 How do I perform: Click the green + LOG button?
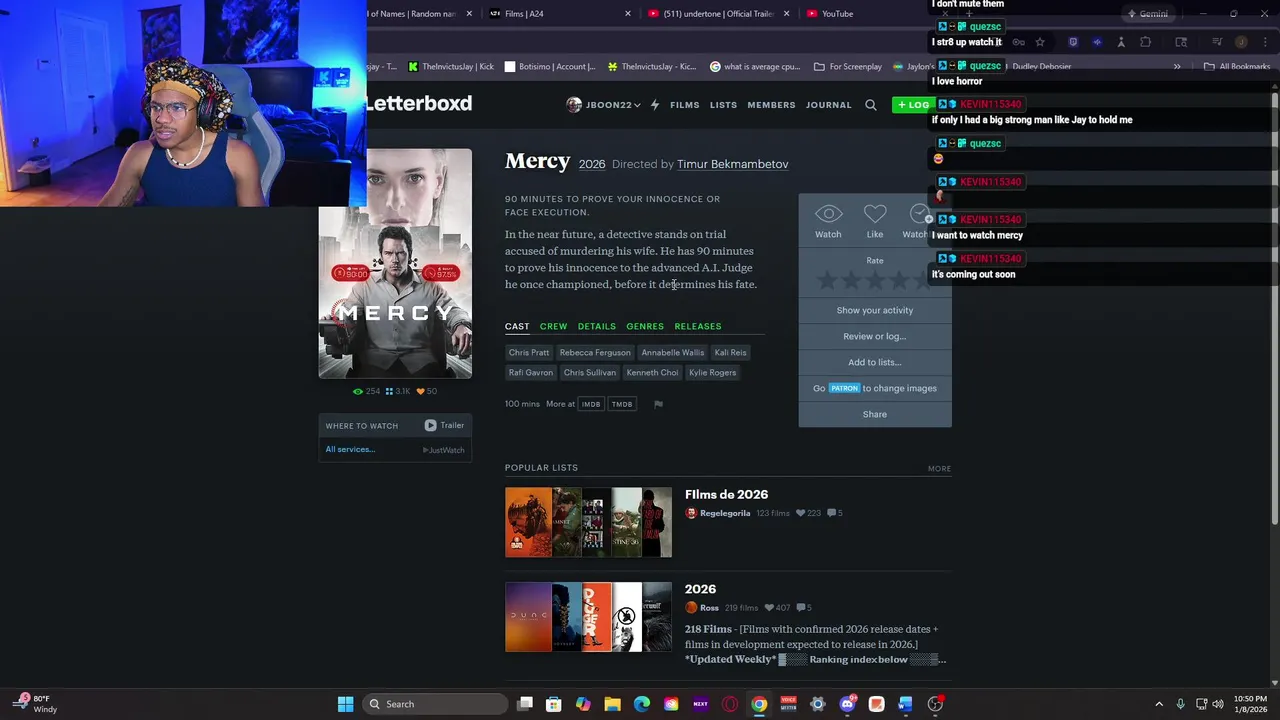(x=912, y=105)
